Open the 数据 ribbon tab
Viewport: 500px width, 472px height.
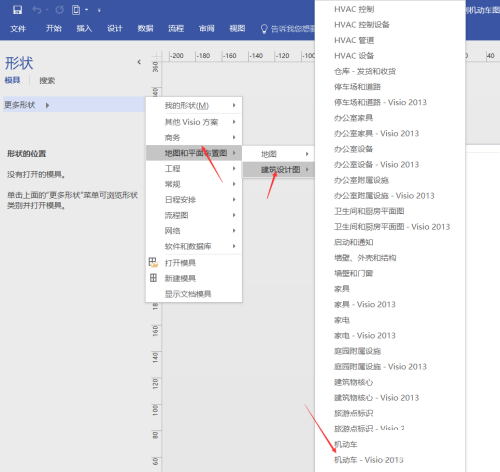click(146, 29)
